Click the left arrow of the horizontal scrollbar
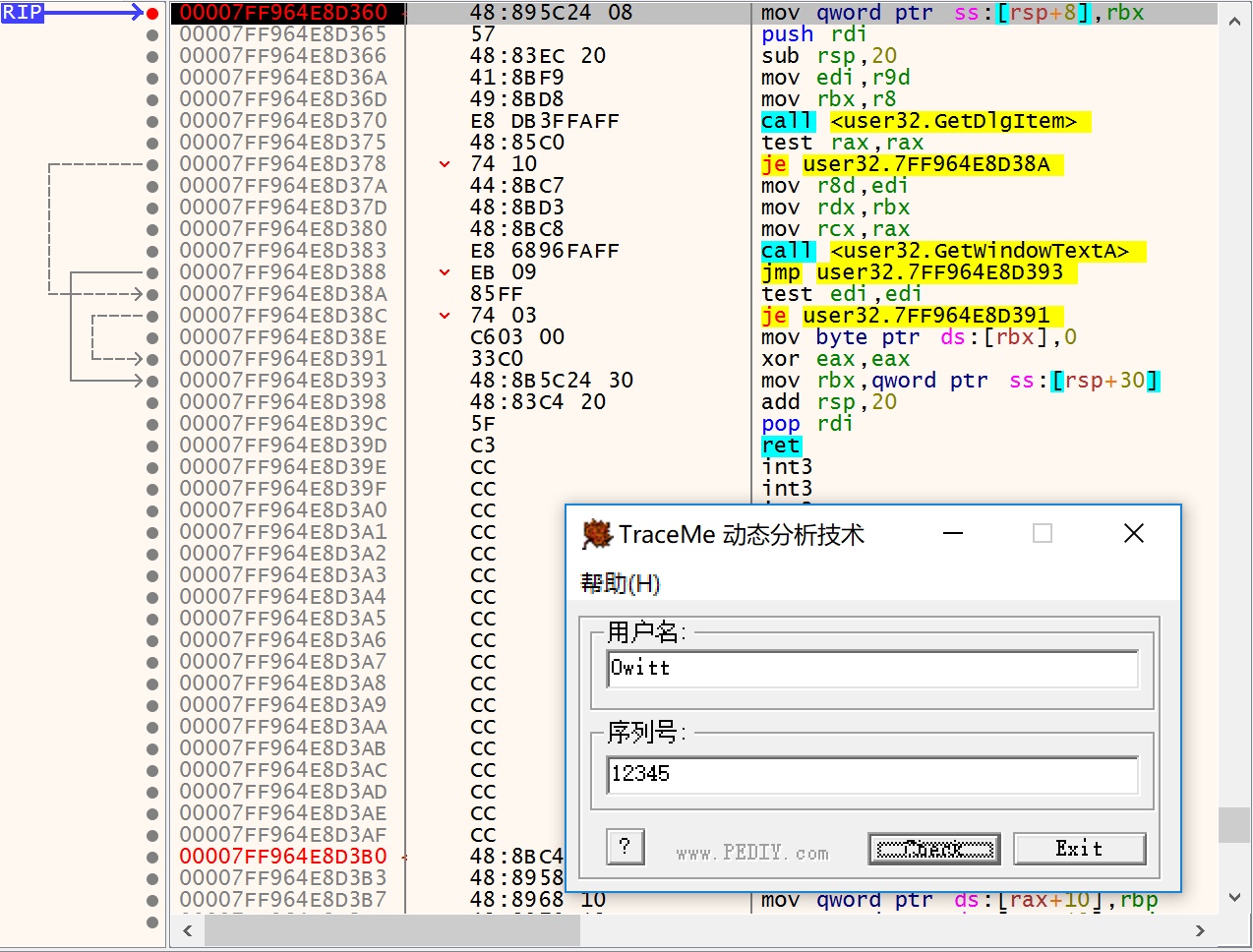Screen dimensions: 1253x952 [x=187, y=930]
